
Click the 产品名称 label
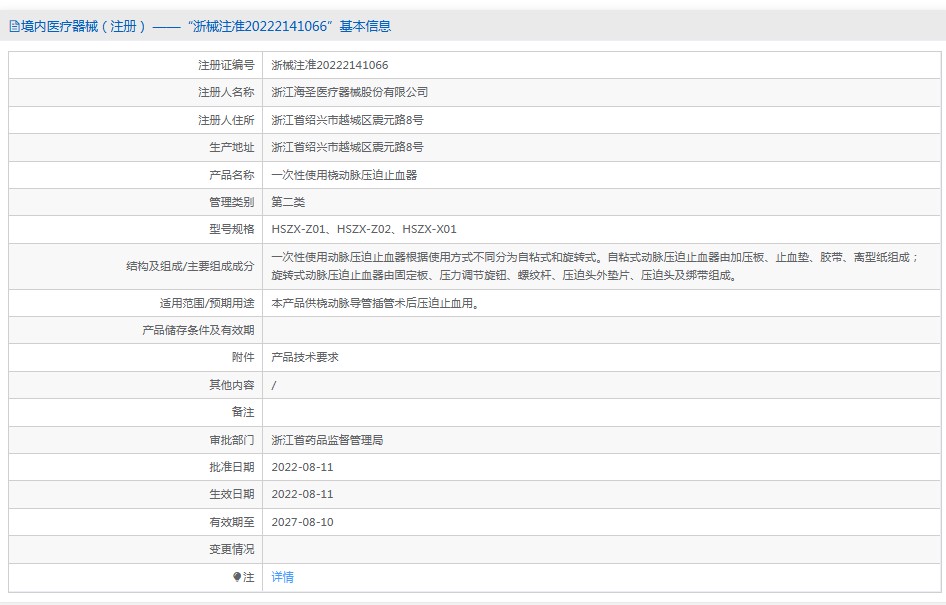[x=232, y=175]
